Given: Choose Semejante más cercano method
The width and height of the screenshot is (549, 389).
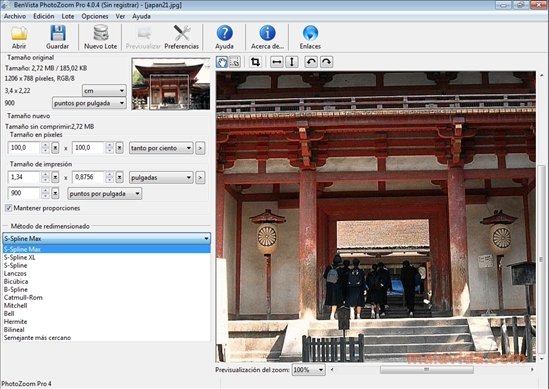Looking at the screenshot, I should 106,338.
